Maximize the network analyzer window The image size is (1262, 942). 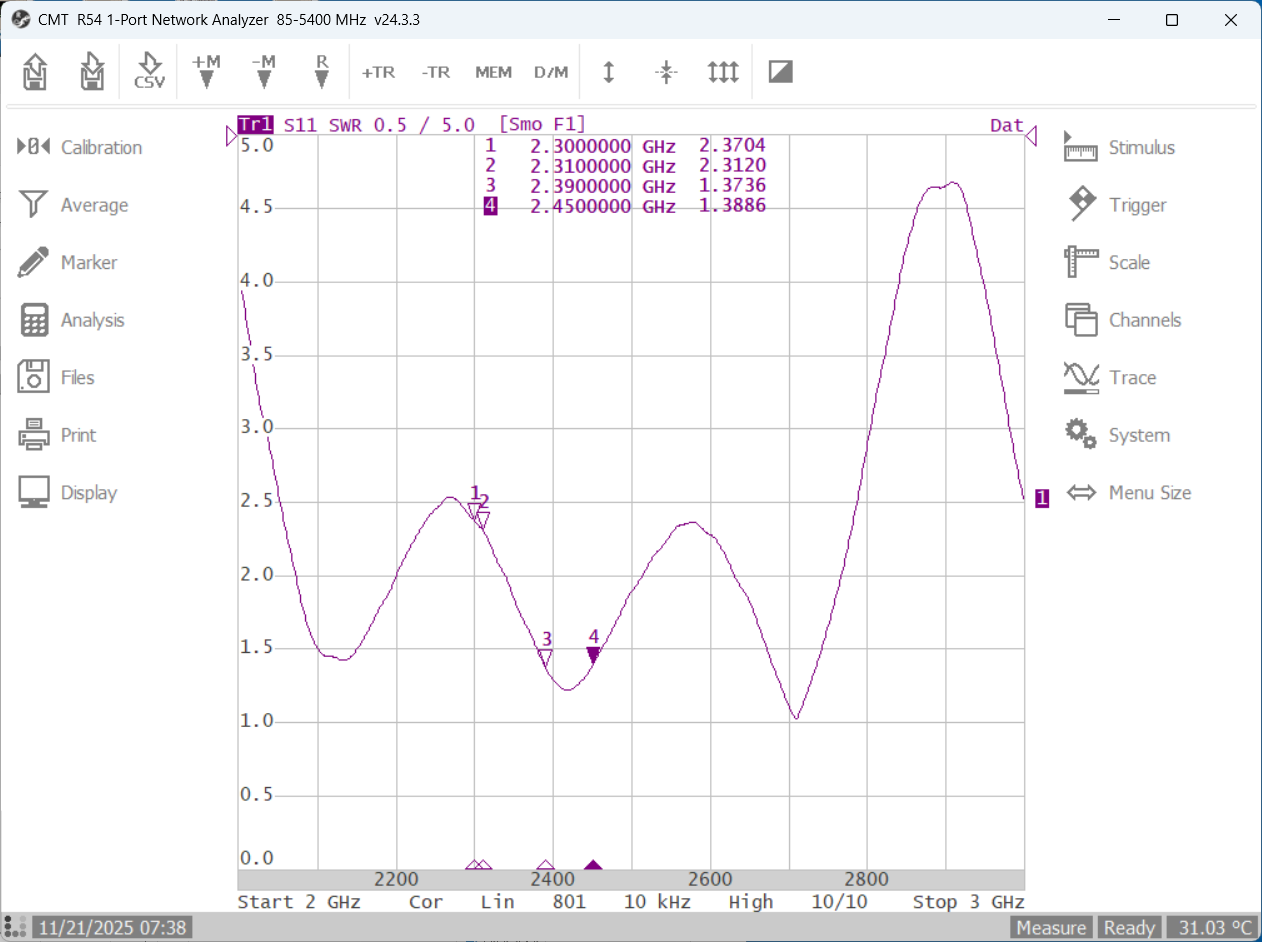1172,20
